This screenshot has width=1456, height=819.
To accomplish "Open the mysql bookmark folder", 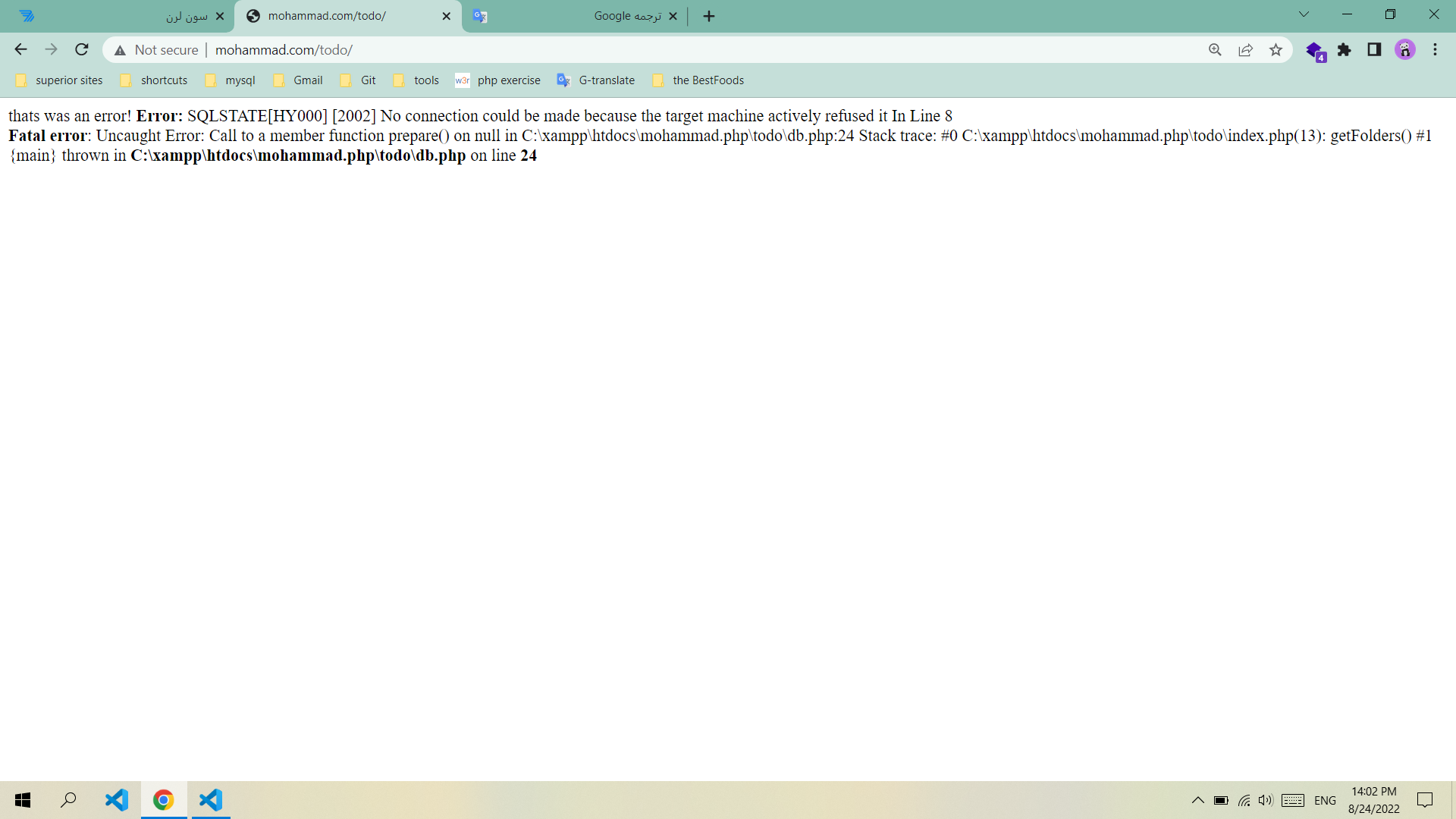I will 231,80.
